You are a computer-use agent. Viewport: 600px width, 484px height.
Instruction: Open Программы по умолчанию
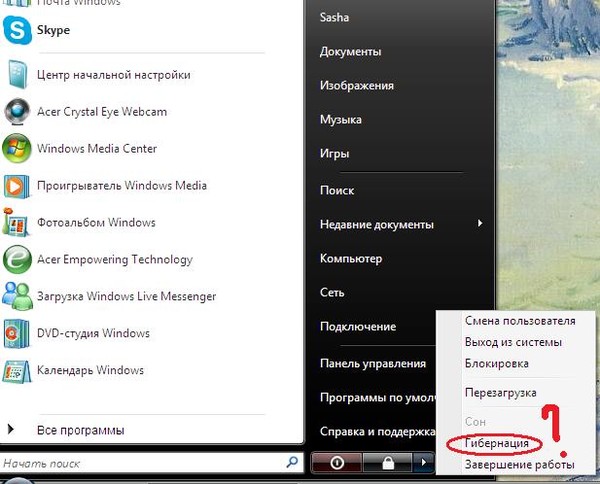pos(377,398)
